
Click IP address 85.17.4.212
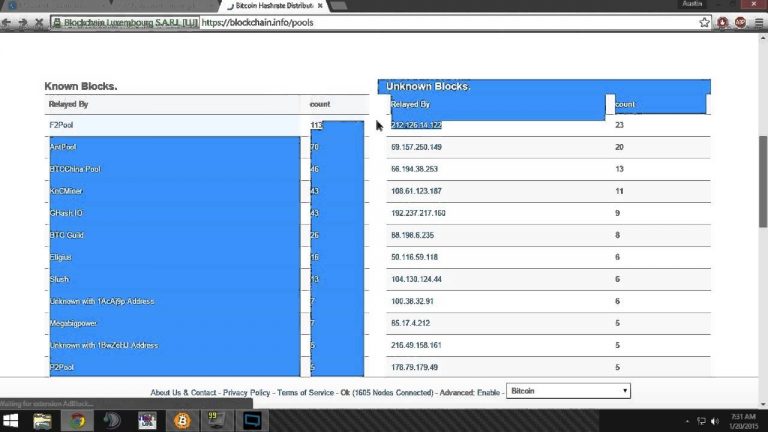(410, 323)
